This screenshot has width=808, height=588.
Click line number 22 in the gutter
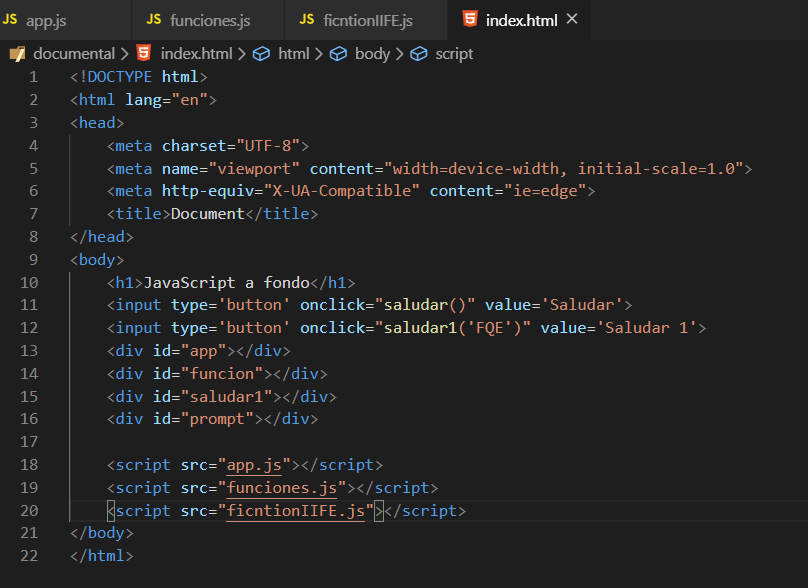pyautogui.click(x=29, y=556)
